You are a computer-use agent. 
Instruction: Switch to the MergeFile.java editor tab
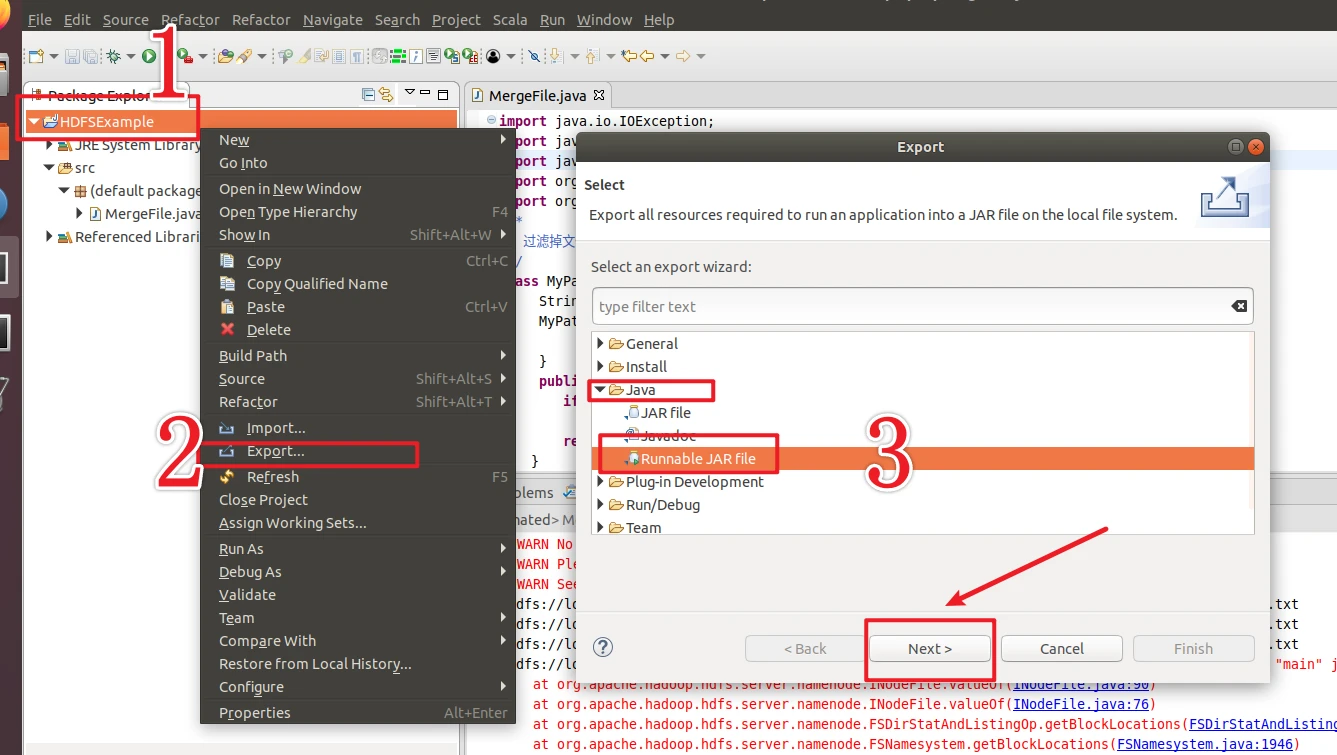[x=536, y=96]
